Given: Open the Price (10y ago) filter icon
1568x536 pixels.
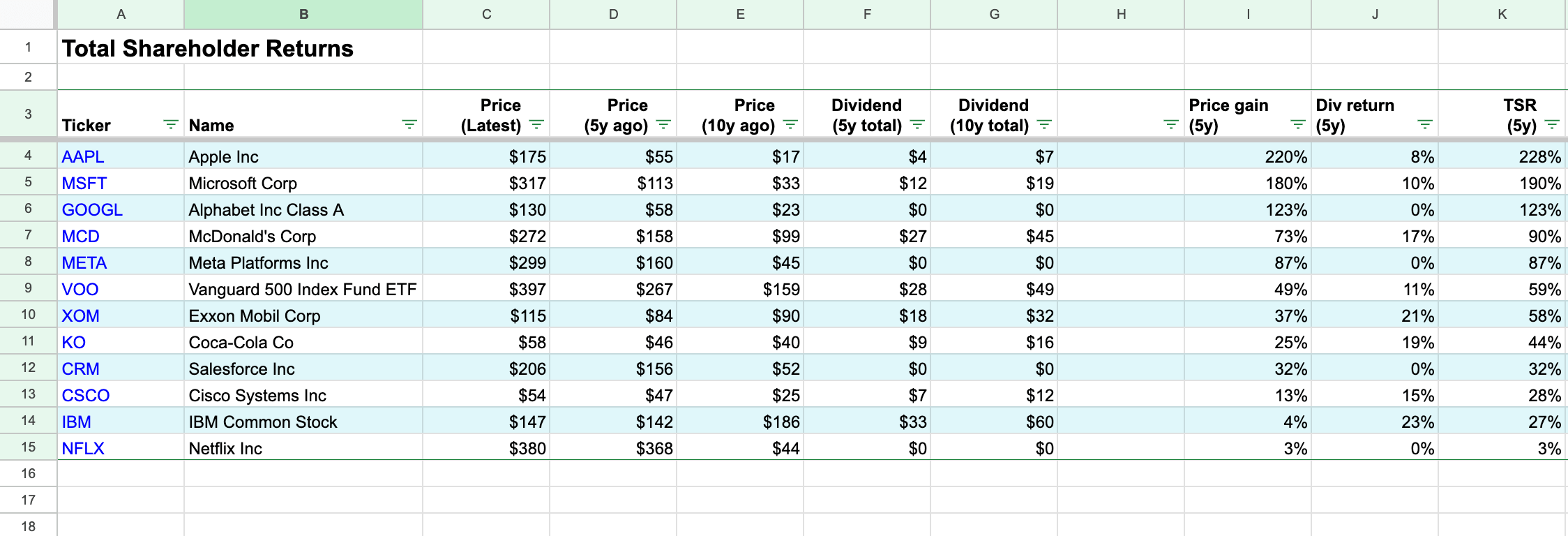Looking at the screenshot, I should click(790, 125).
